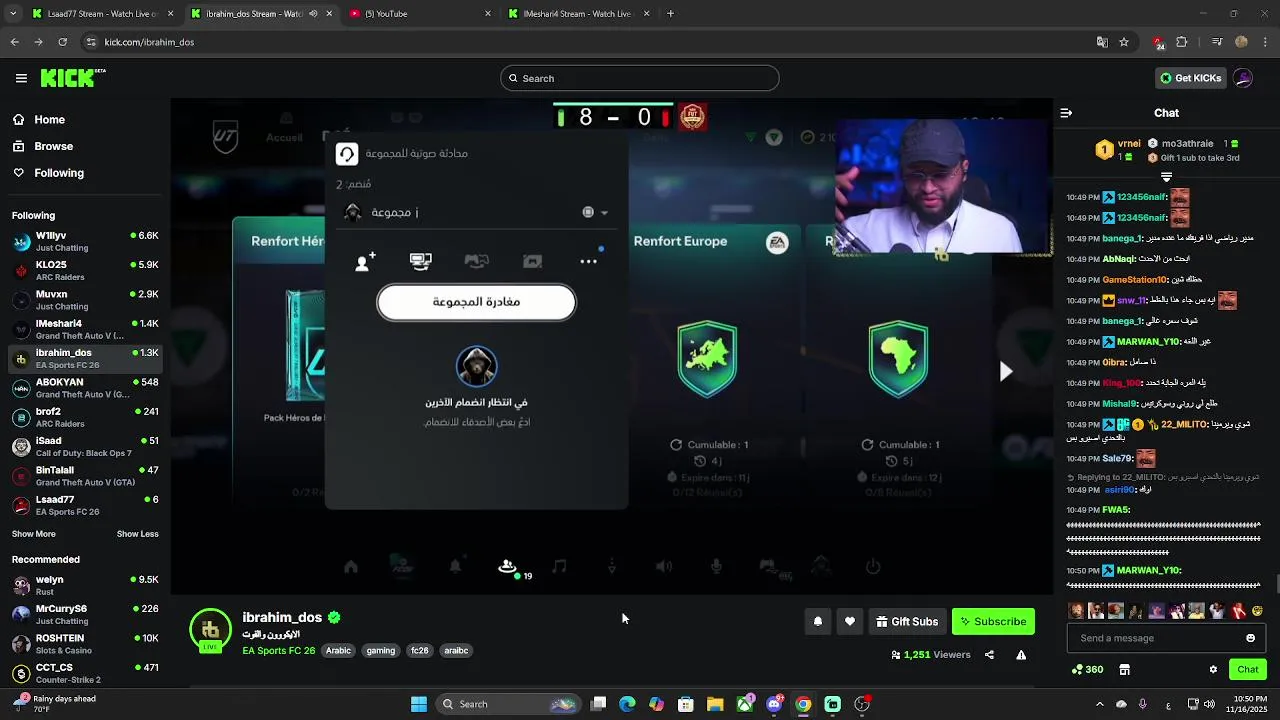The image size is (1280, 720).
Task: Translate page via address bar icon
Action: (x=1102, y=42)
